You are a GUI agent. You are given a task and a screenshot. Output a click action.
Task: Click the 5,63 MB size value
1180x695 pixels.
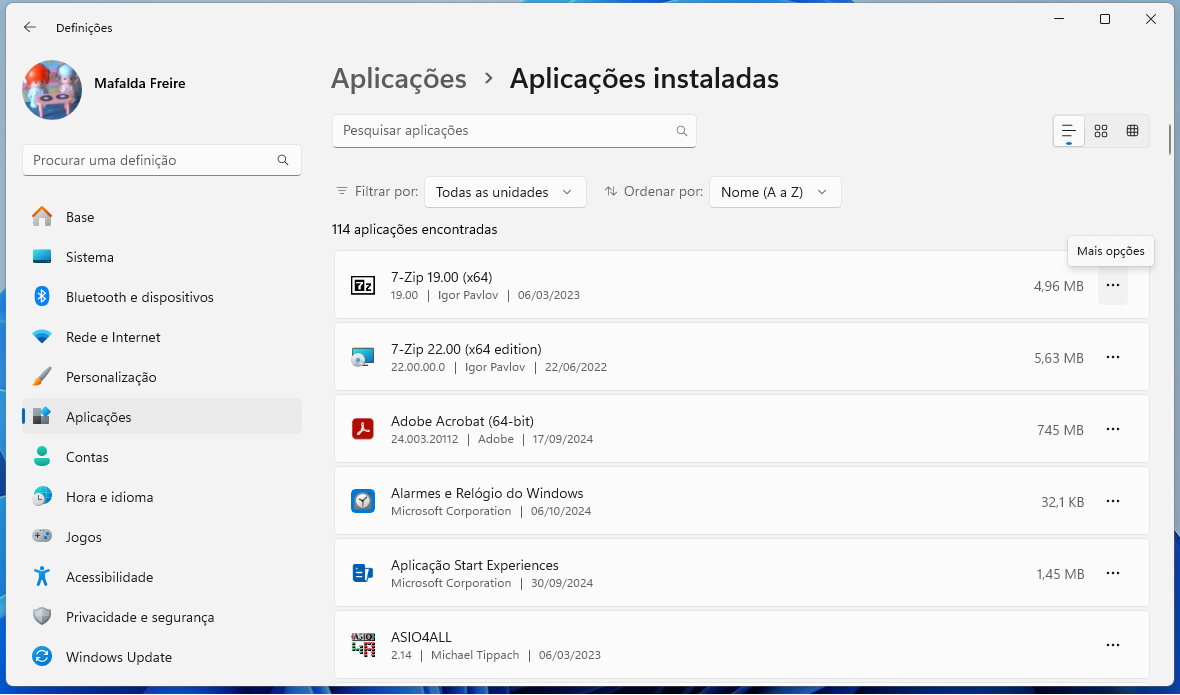(x=1059, y=358)
